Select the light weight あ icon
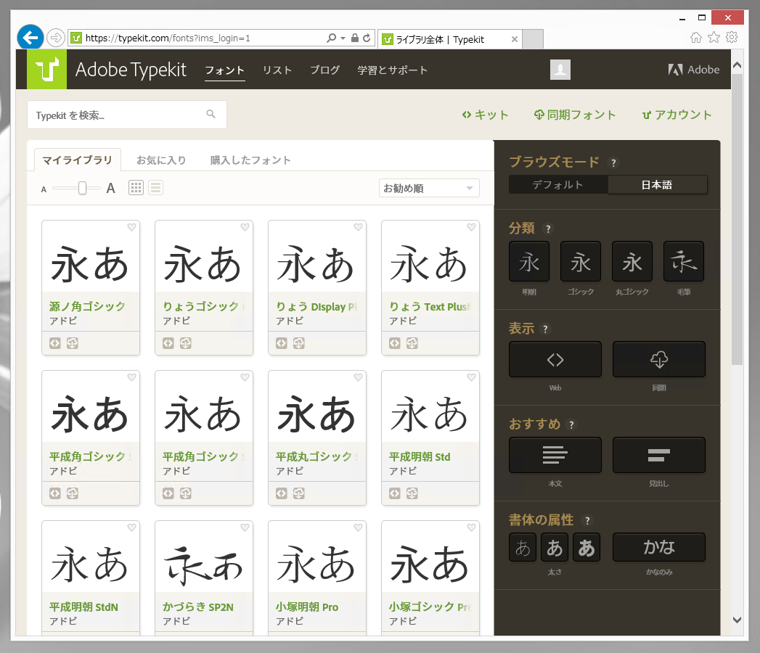The image size is (760, 653). point(522,547)
